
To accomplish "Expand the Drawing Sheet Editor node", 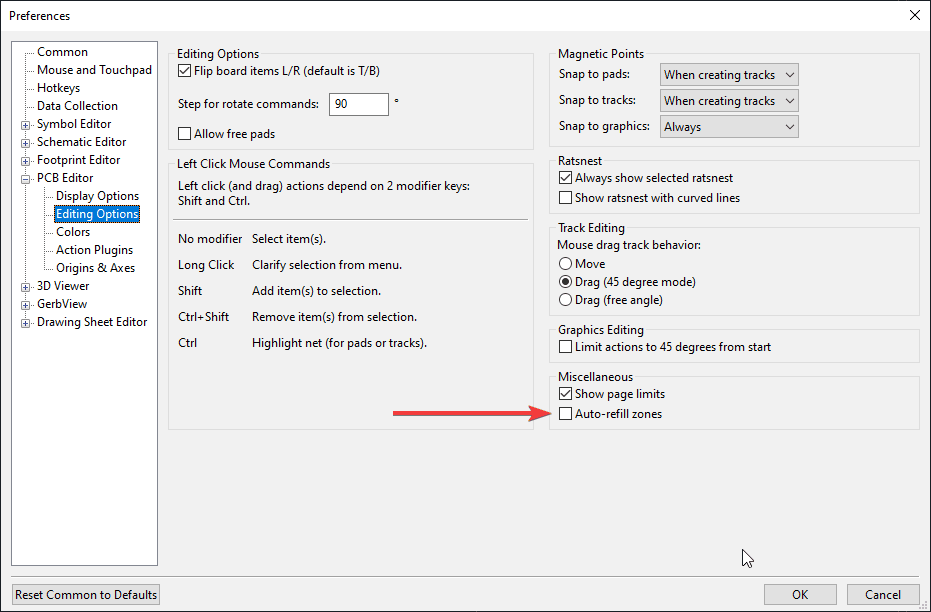I will point(26,323).
